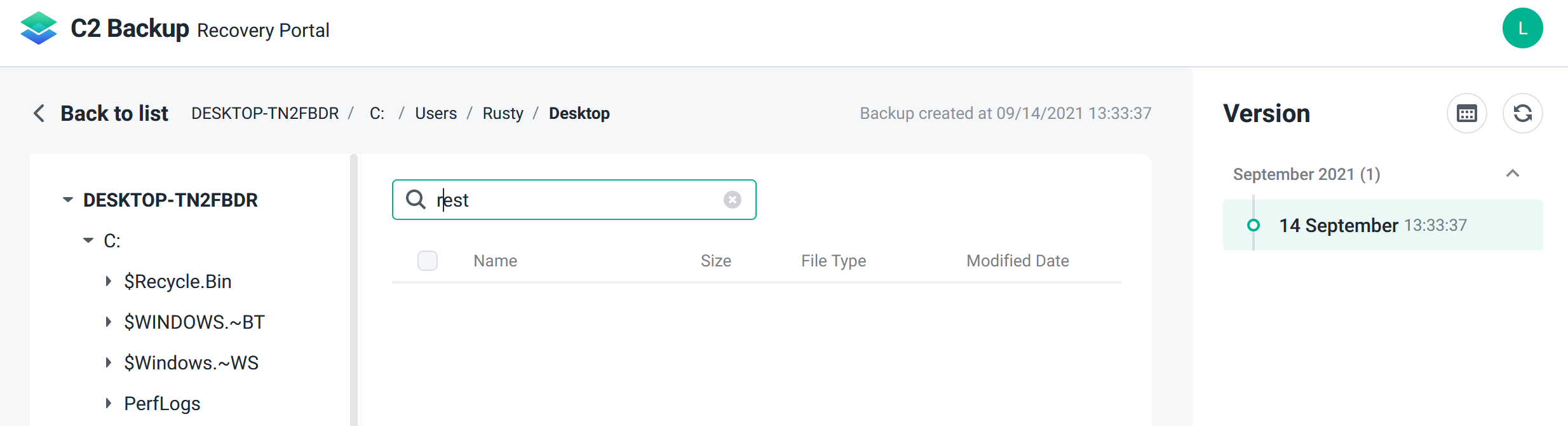Click the folder tree vertical scrollbar
1568x426 pixels.
point(354,290)
